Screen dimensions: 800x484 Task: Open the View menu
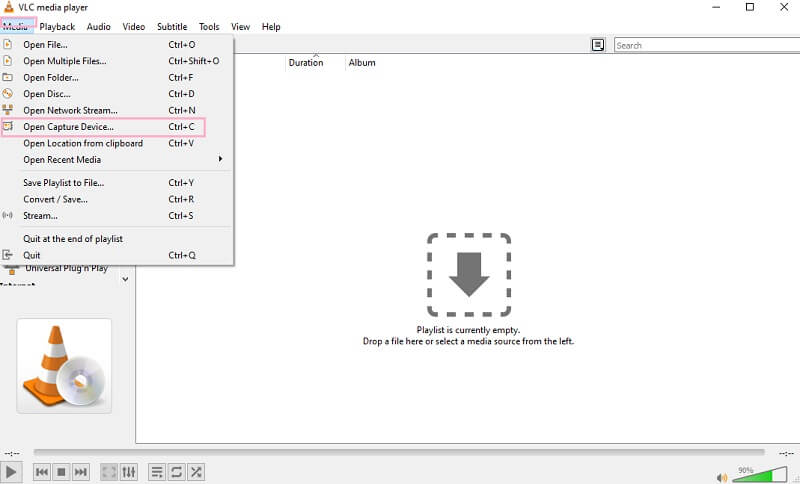coord(240,27)
